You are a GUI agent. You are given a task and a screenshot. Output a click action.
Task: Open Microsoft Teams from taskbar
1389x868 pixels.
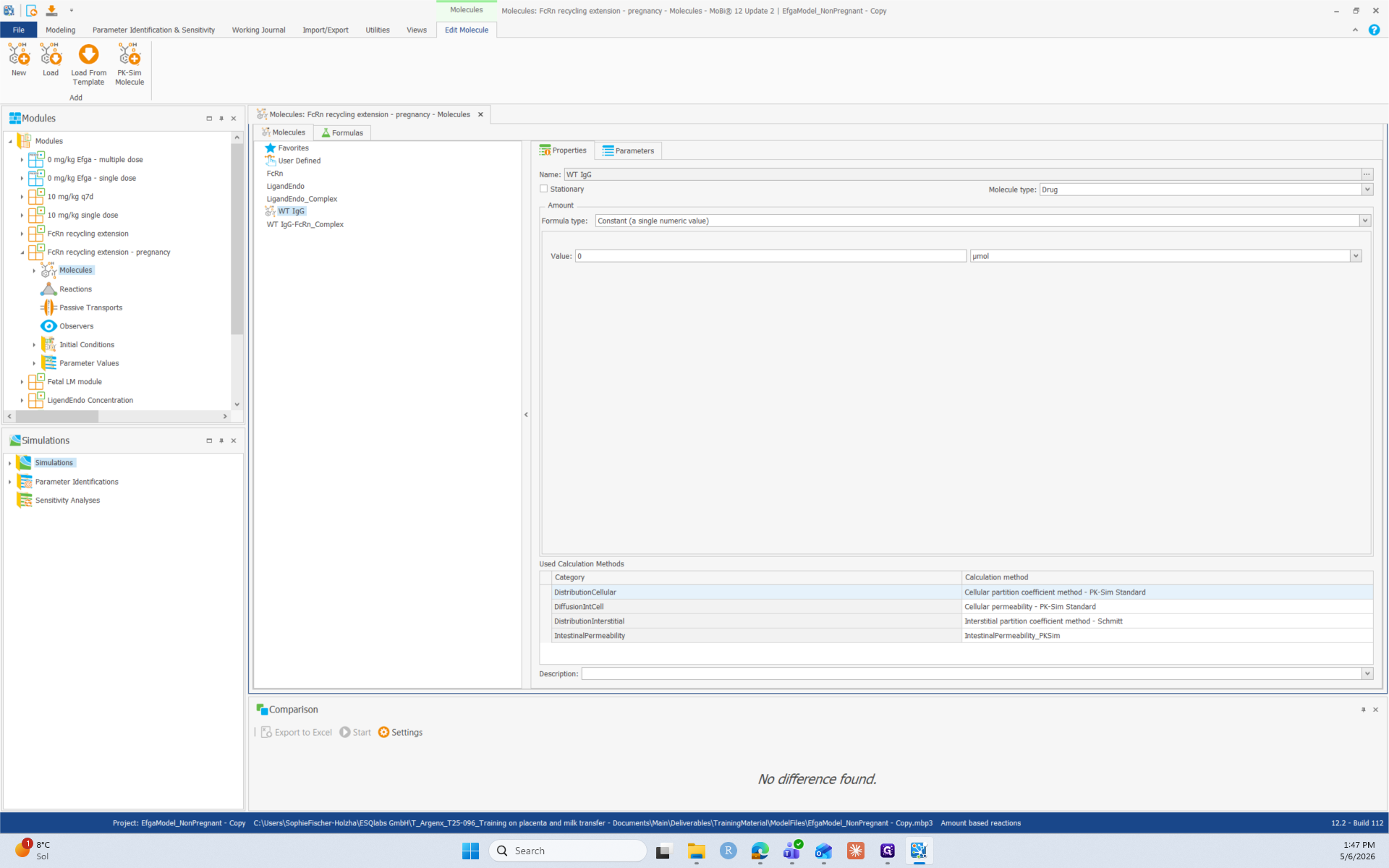coord(792,851)
